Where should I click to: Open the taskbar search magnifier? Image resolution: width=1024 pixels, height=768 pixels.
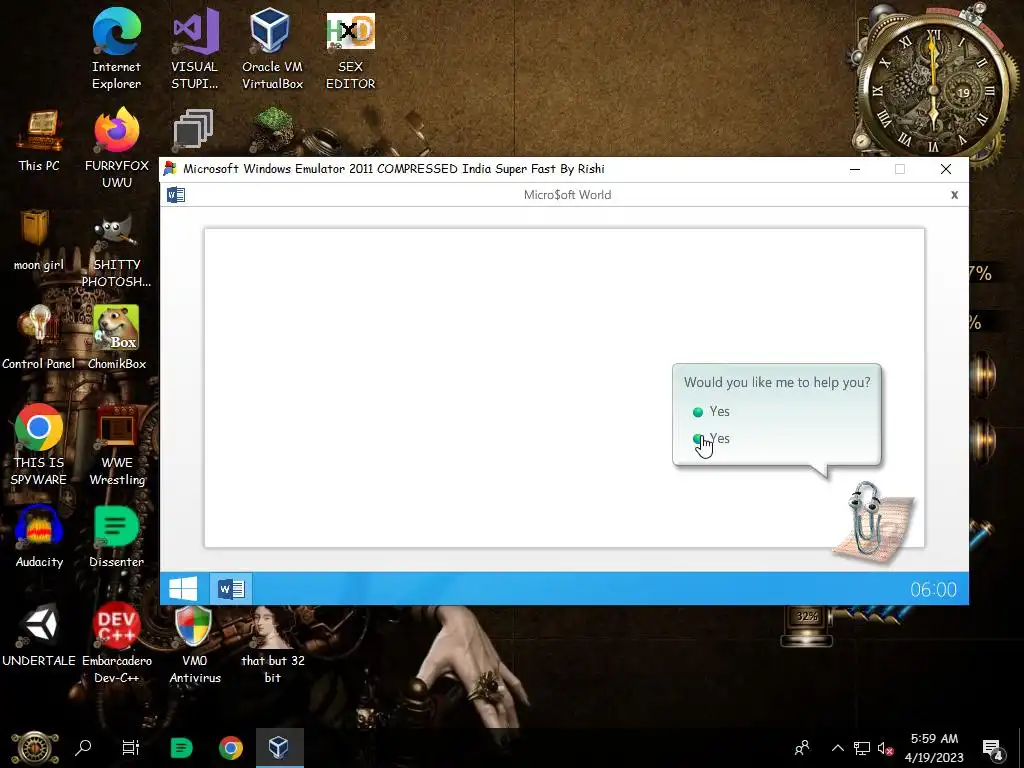pyautogui.click(x=83, y=747)
